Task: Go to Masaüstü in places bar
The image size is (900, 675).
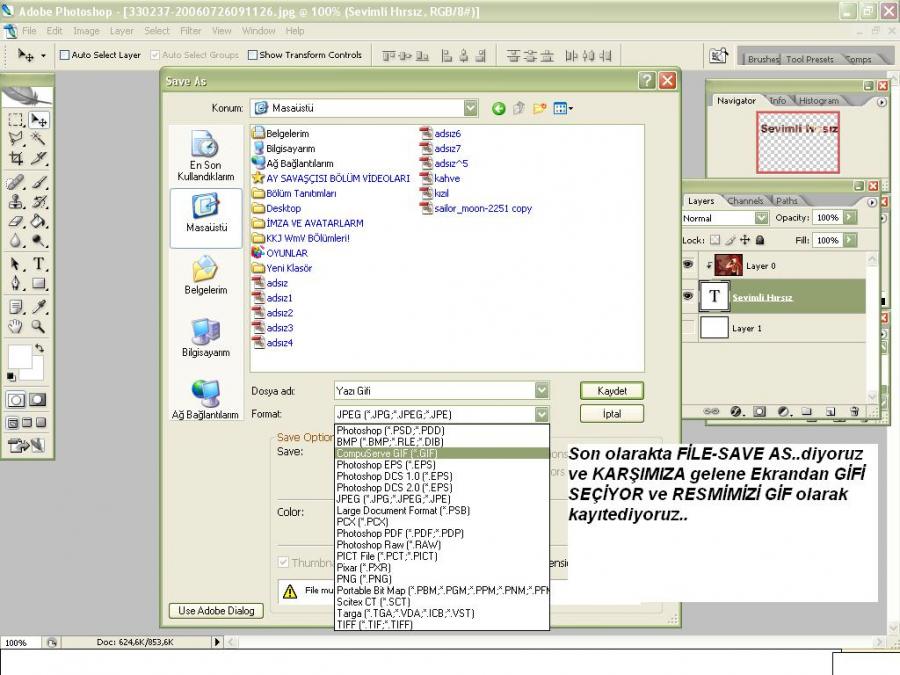Action: [206, 219]
